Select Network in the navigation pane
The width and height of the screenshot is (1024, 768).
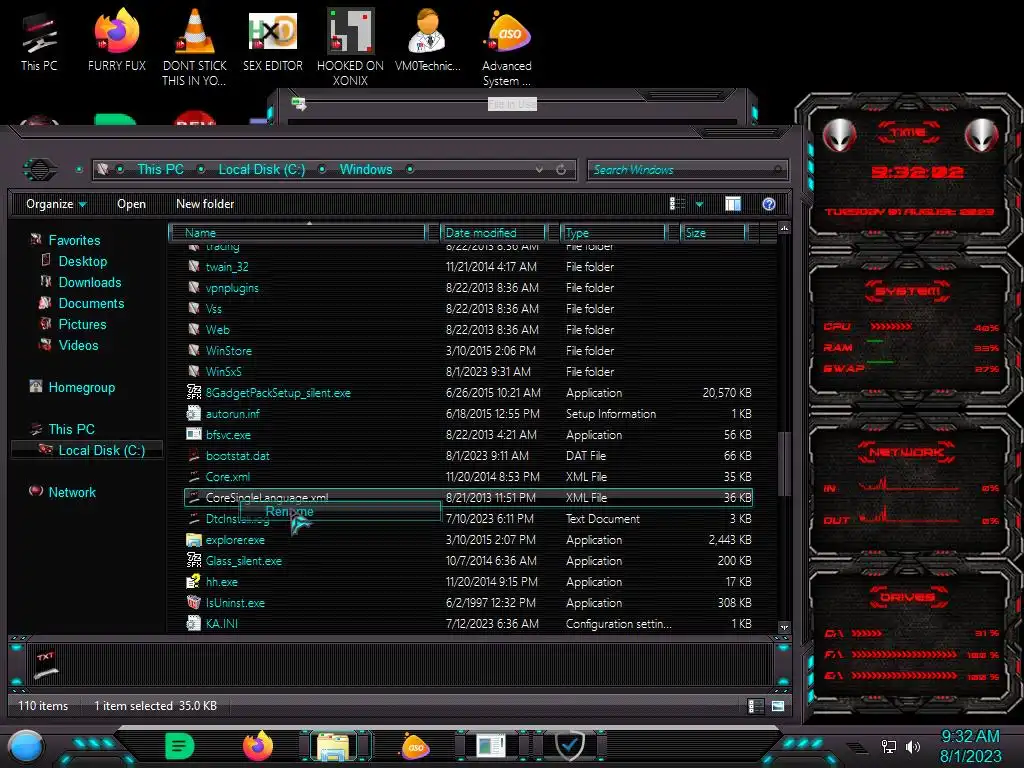click(x=72, y=492)
